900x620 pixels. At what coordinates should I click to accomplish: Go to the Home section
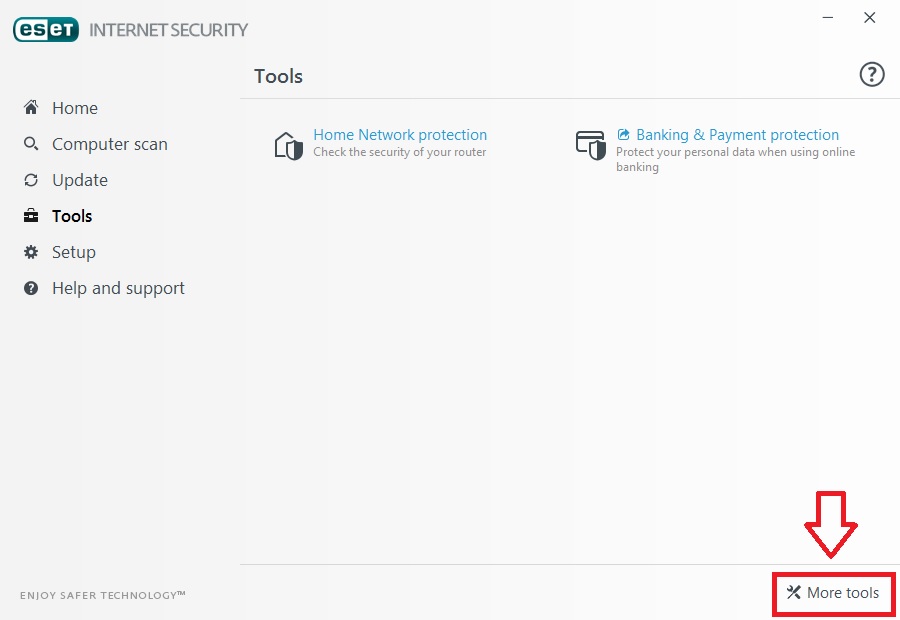point(75,108)
